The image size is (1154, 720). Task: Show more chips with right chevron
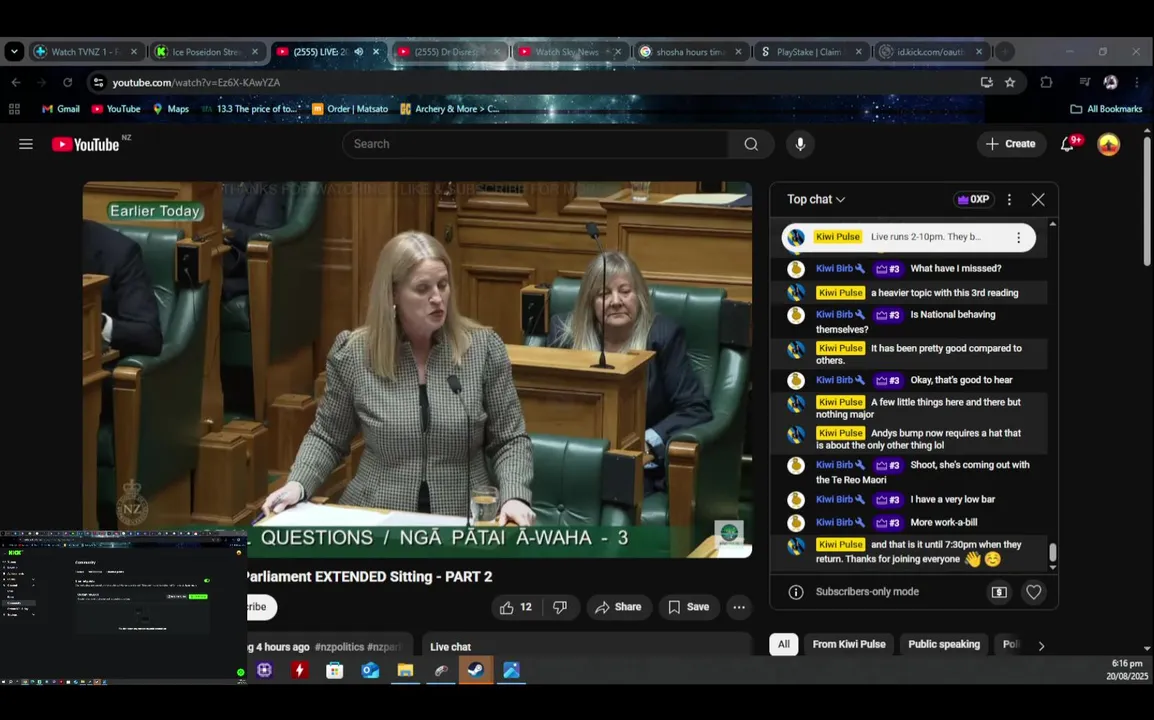pyautogui.click(x=1041, y=646)
